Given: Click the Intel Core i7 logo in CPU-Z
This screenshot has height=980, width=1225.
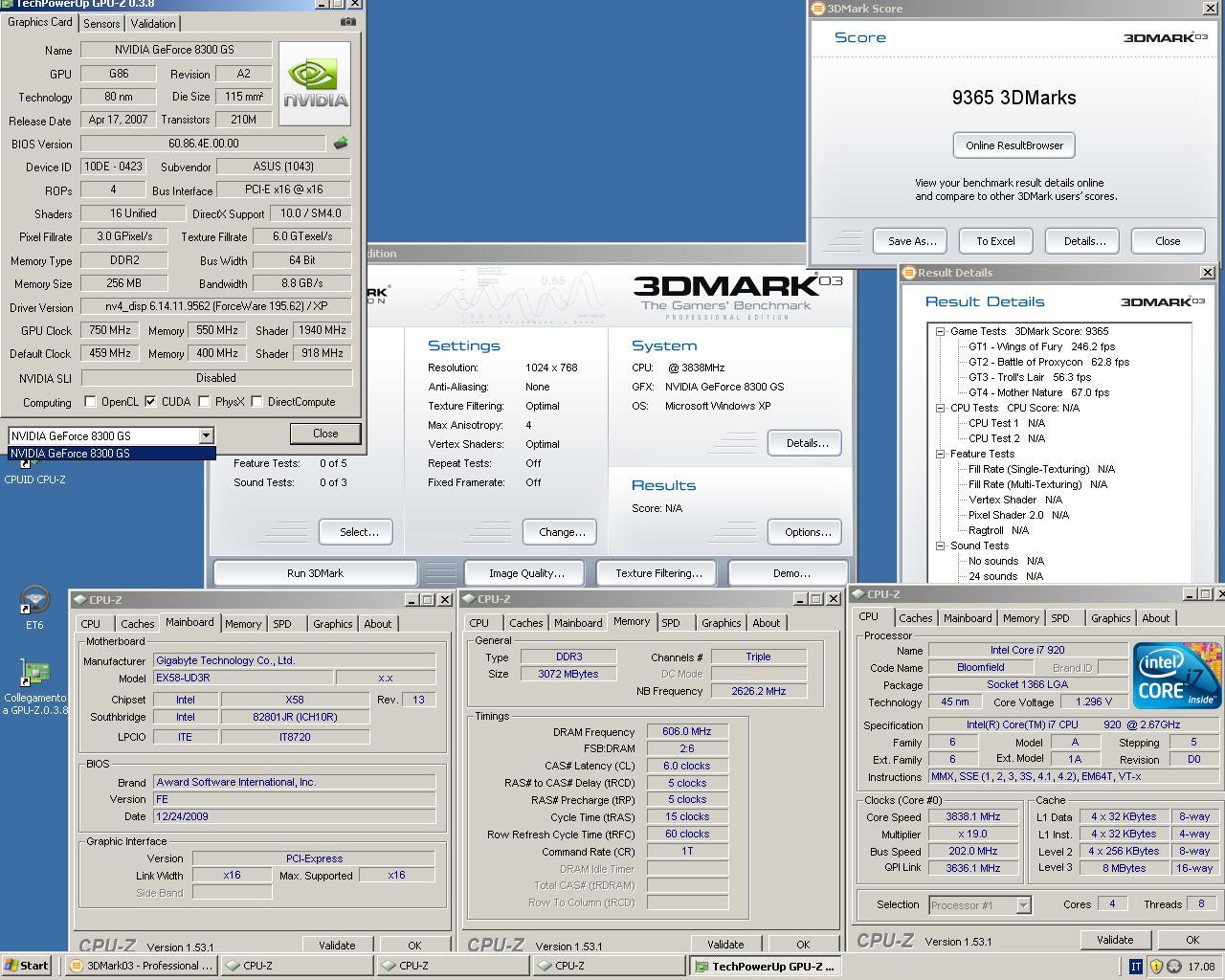Looking at the screenshot, I should point(1176,676).
